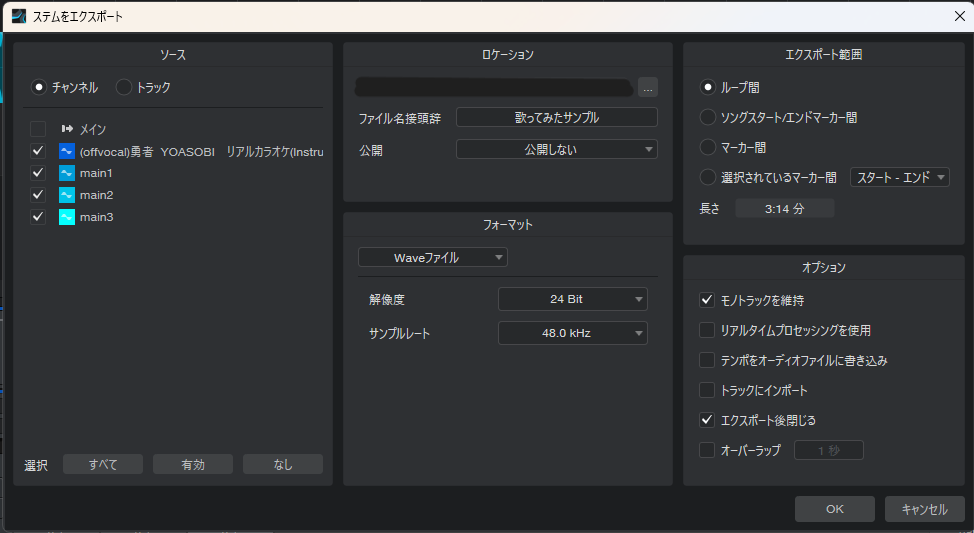Click the export location path field
The image size is (974, 533).
pos(494,88)
